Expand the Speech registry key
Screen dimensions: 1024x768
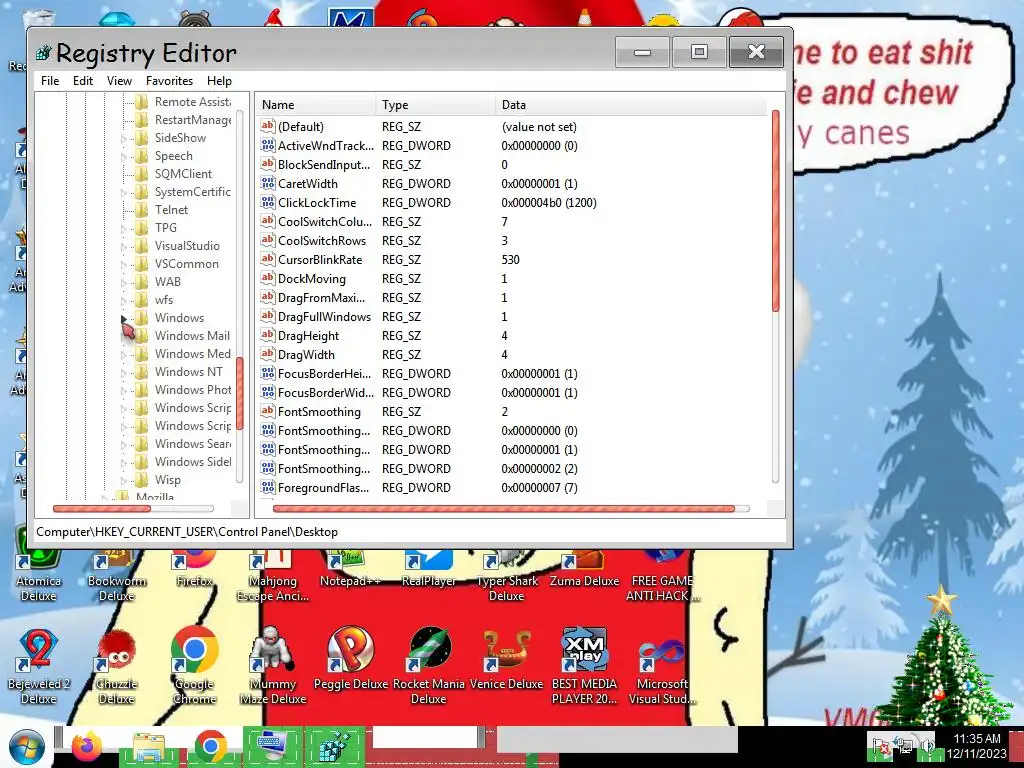click(123, 157)
